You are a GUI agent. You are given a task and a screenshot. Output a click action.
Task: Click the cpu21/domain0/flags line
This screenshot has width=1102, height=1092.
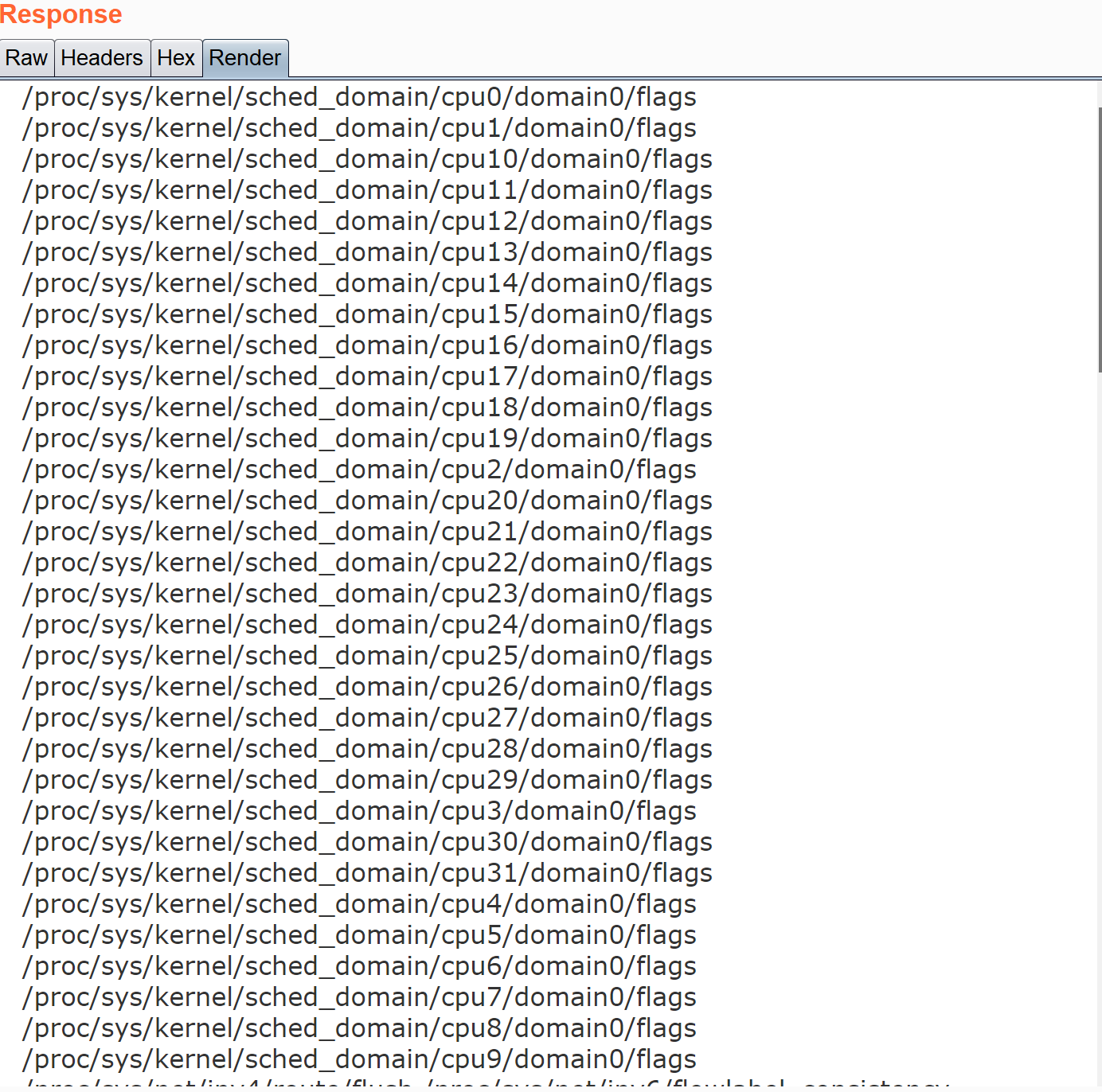point(367,532)
